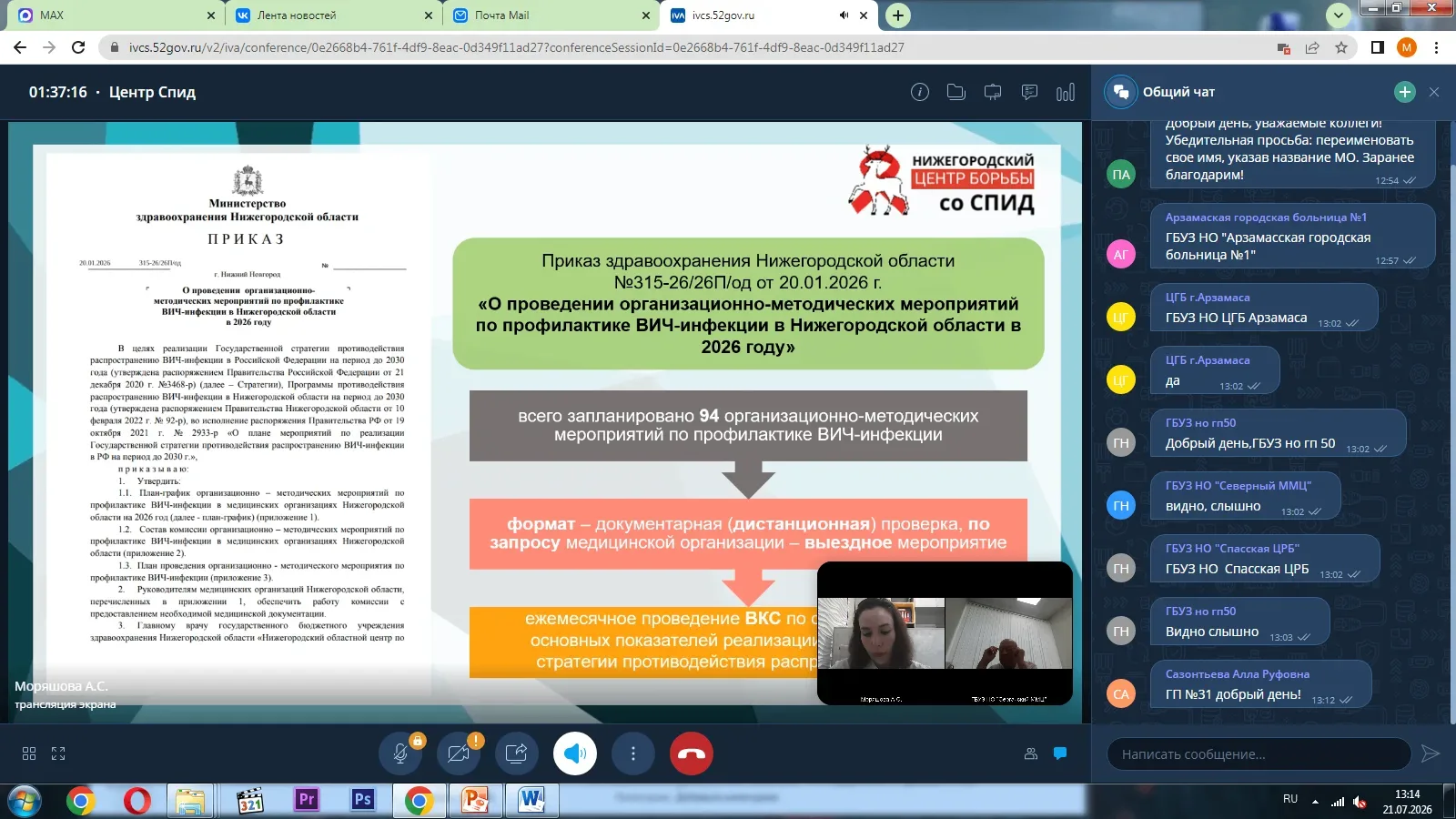This screenshot has height=819, width=1456.
Task: Close the Почта Mail tab
Action: coord(646,15)
